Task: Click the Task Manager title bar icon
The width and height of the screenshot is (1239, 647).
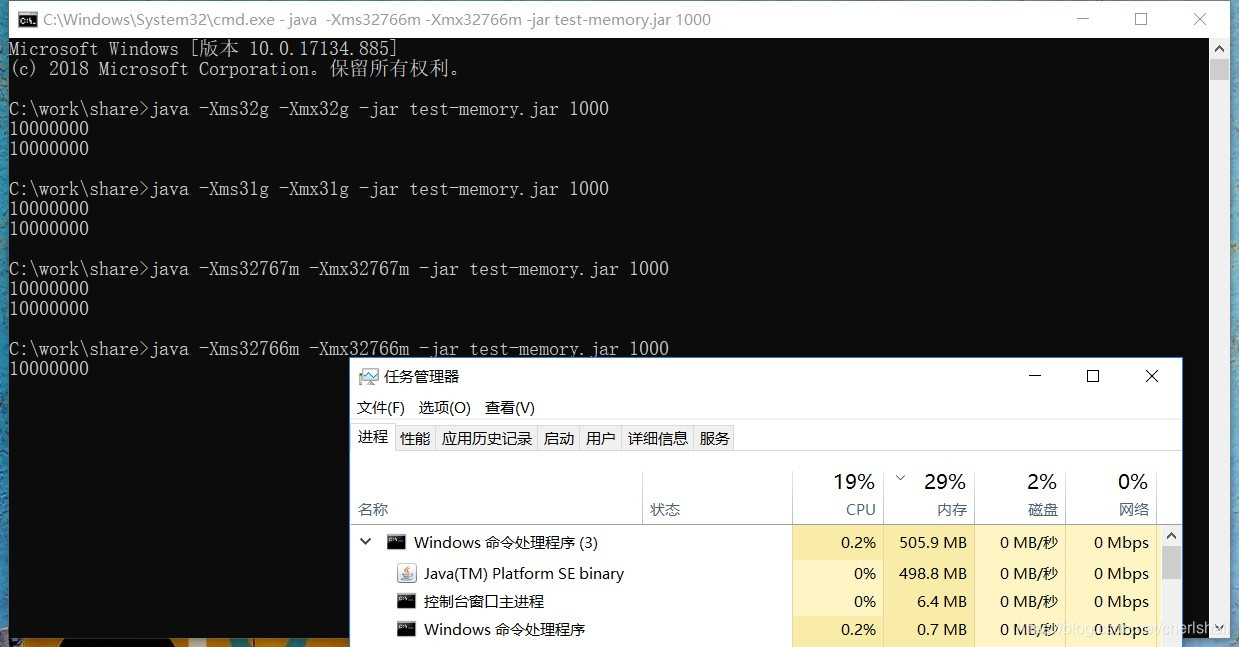Action: [369, 377]
